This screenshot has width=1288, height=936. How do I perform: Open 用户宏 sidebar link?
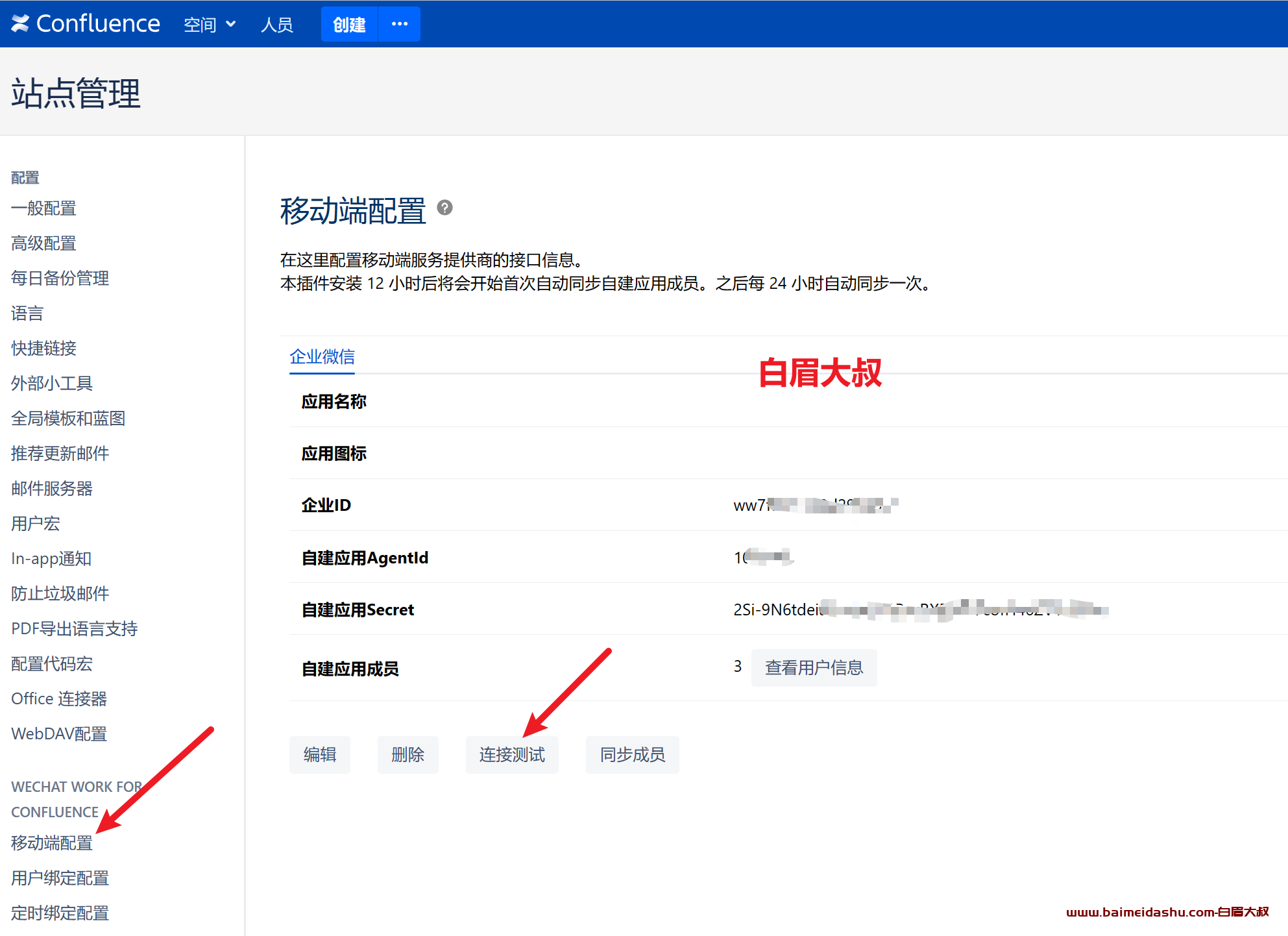click(36, 524)
